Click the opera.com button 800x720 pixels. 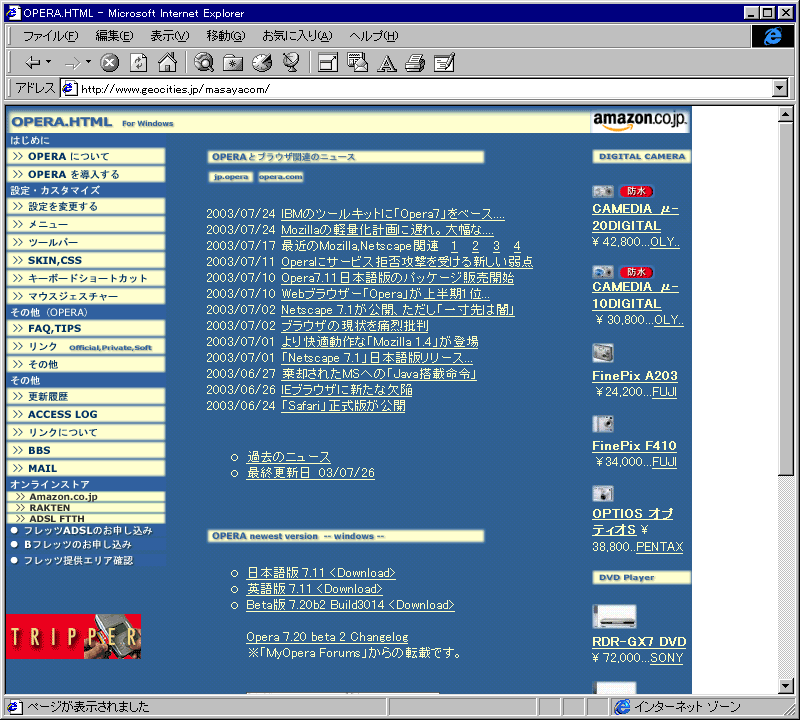pos(281,177)
